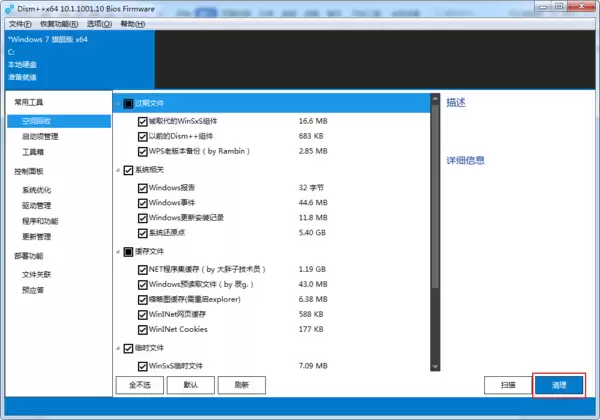Open 更新管理 in the sidebar

click(36, 237)
